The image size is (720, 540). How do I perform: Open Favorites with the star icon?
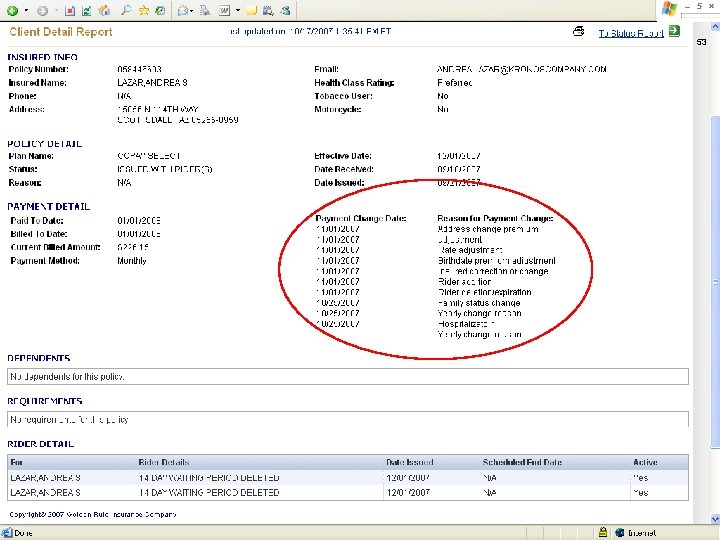144,10
